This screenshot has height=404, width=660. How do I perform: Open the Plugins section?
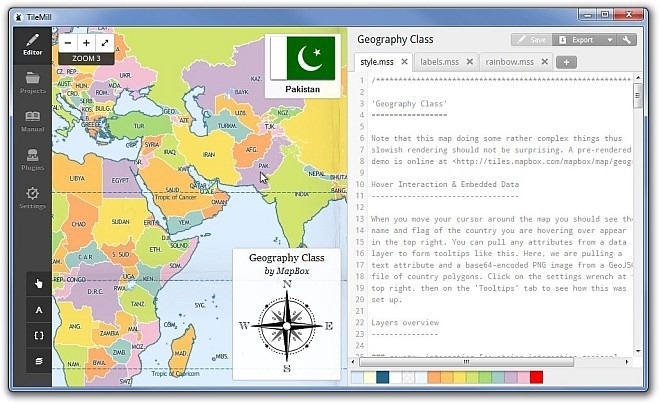click(32, 160)
